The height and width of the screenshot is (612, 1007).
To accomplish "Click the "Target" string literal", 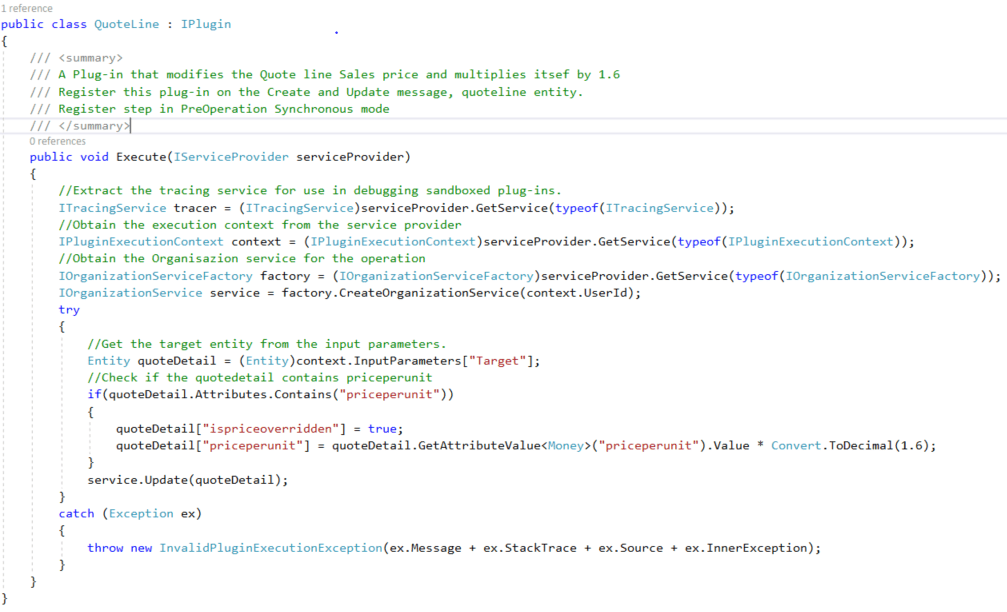I will pos(497,361).
